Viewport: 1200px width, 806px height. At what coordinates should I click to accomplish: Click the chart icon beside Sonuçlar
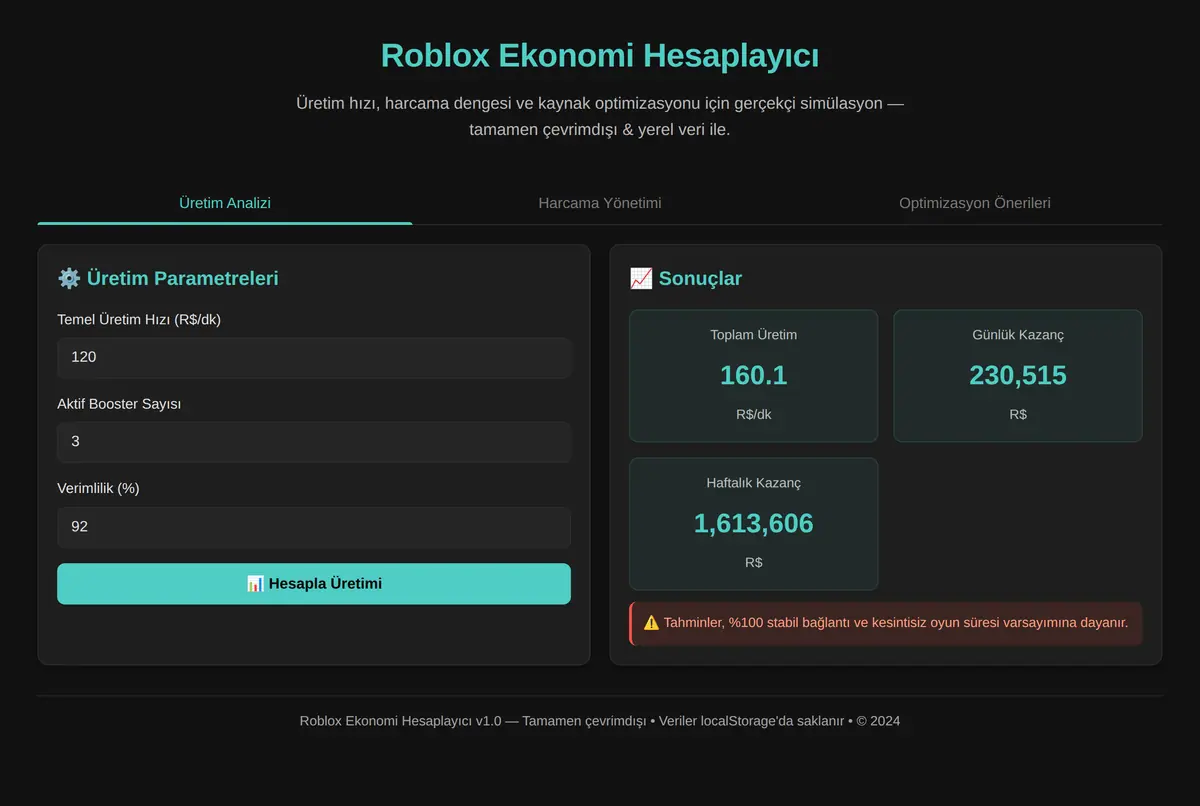tap(641, 279)
